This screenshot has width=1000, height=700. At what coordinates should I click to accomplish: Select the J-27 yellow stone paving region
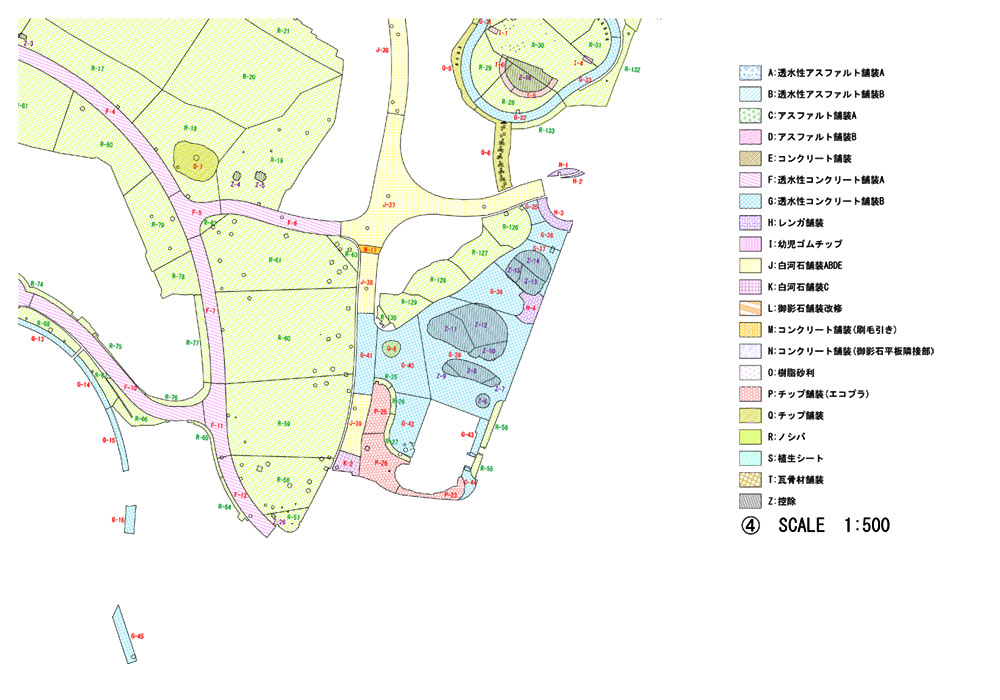tap(388, 204)
